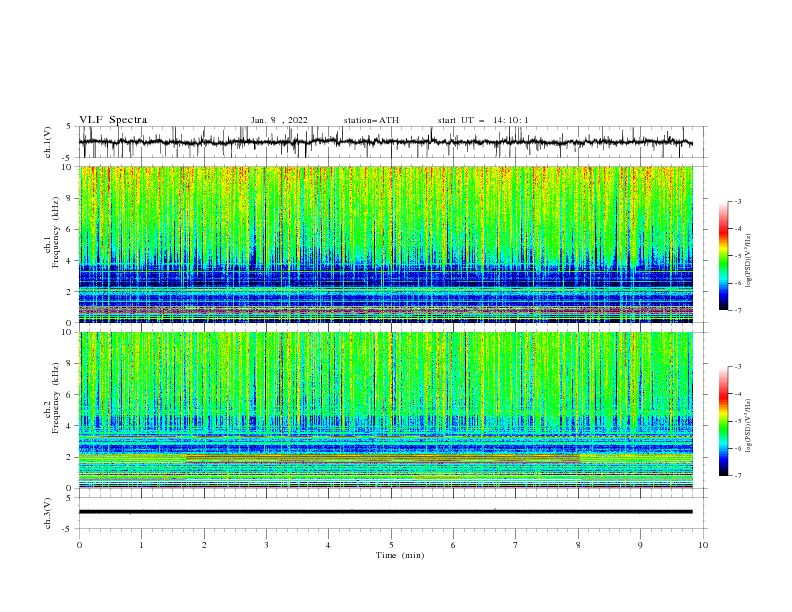
Task: Click the "Time (min)" axis label
Action: click(x=400, y=555)
